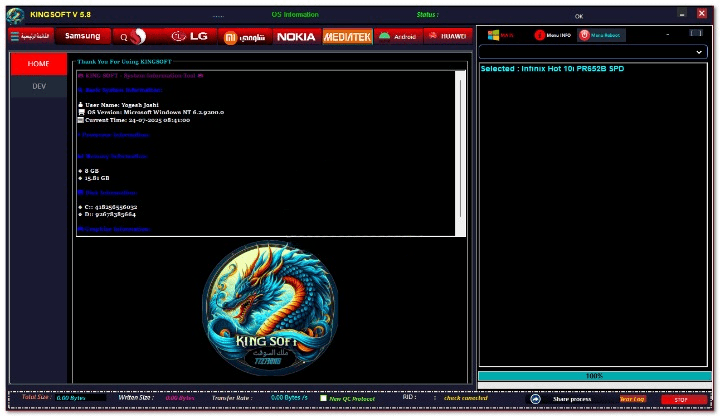
Task: Click the Manu Reboot power button
Action: click(x=600, y=35)
